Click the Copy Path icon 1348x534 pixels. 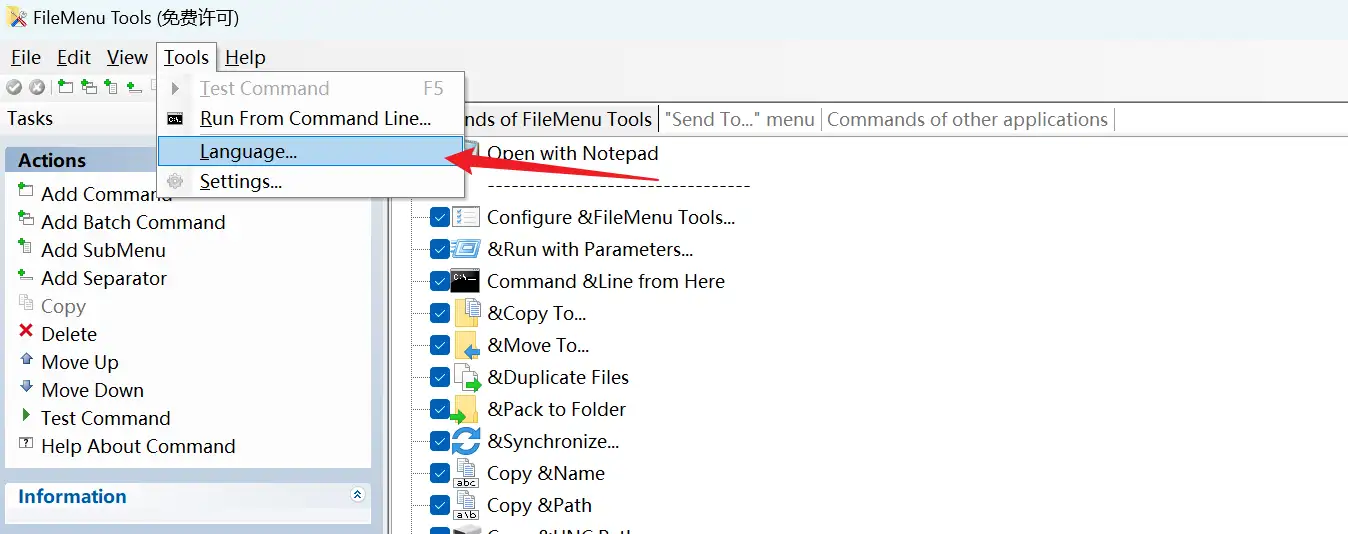point(466,505)
